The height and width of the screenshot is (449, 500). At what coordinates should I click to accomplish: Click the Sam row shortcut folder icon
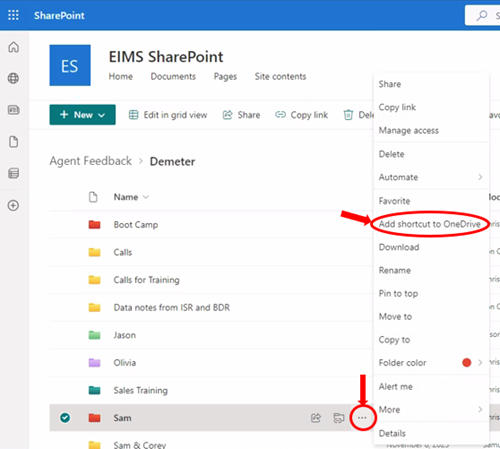(339, 418)
